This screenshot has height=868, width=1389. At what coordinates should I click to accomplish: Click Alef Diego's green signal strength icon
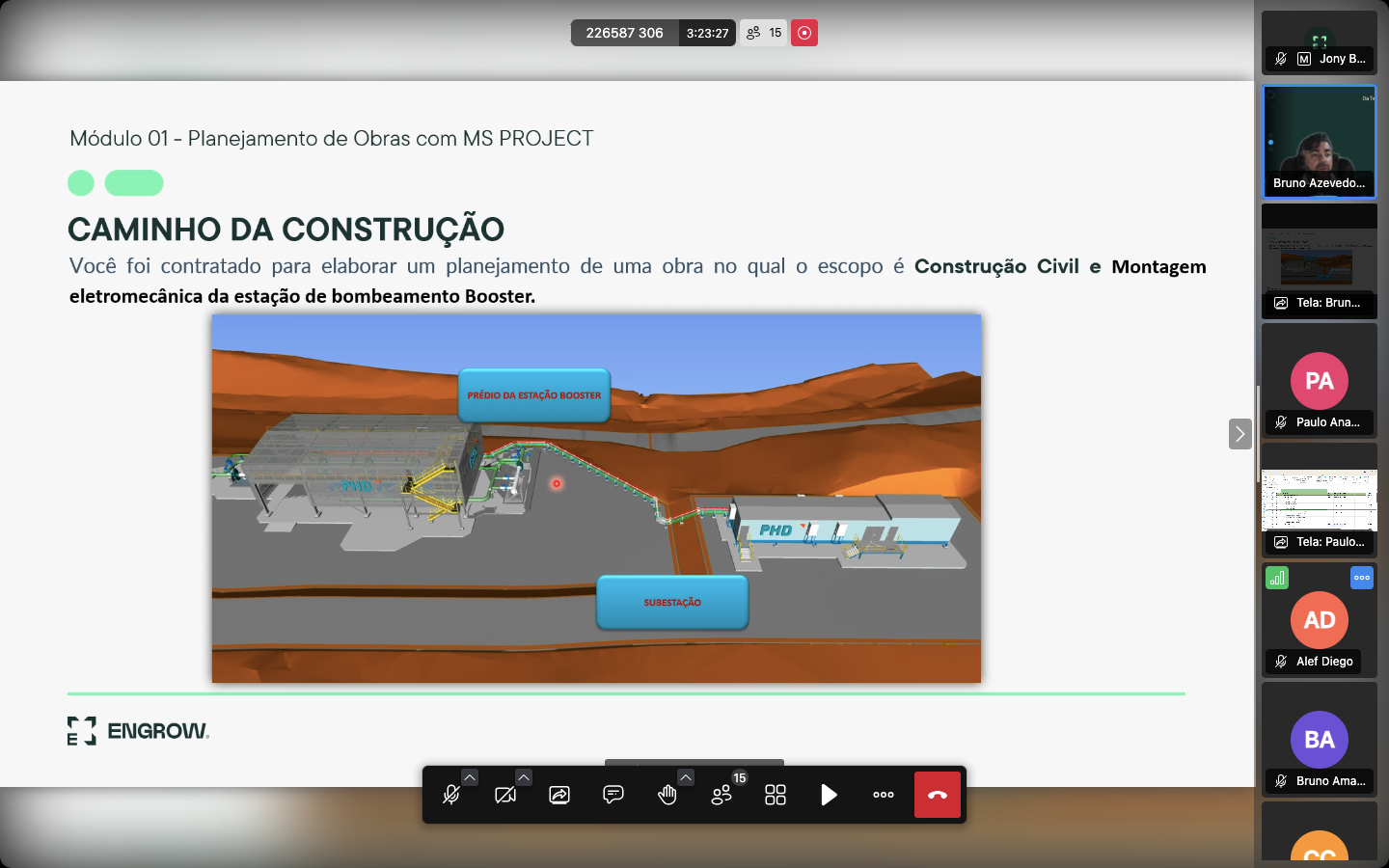tap(1277, 578)
